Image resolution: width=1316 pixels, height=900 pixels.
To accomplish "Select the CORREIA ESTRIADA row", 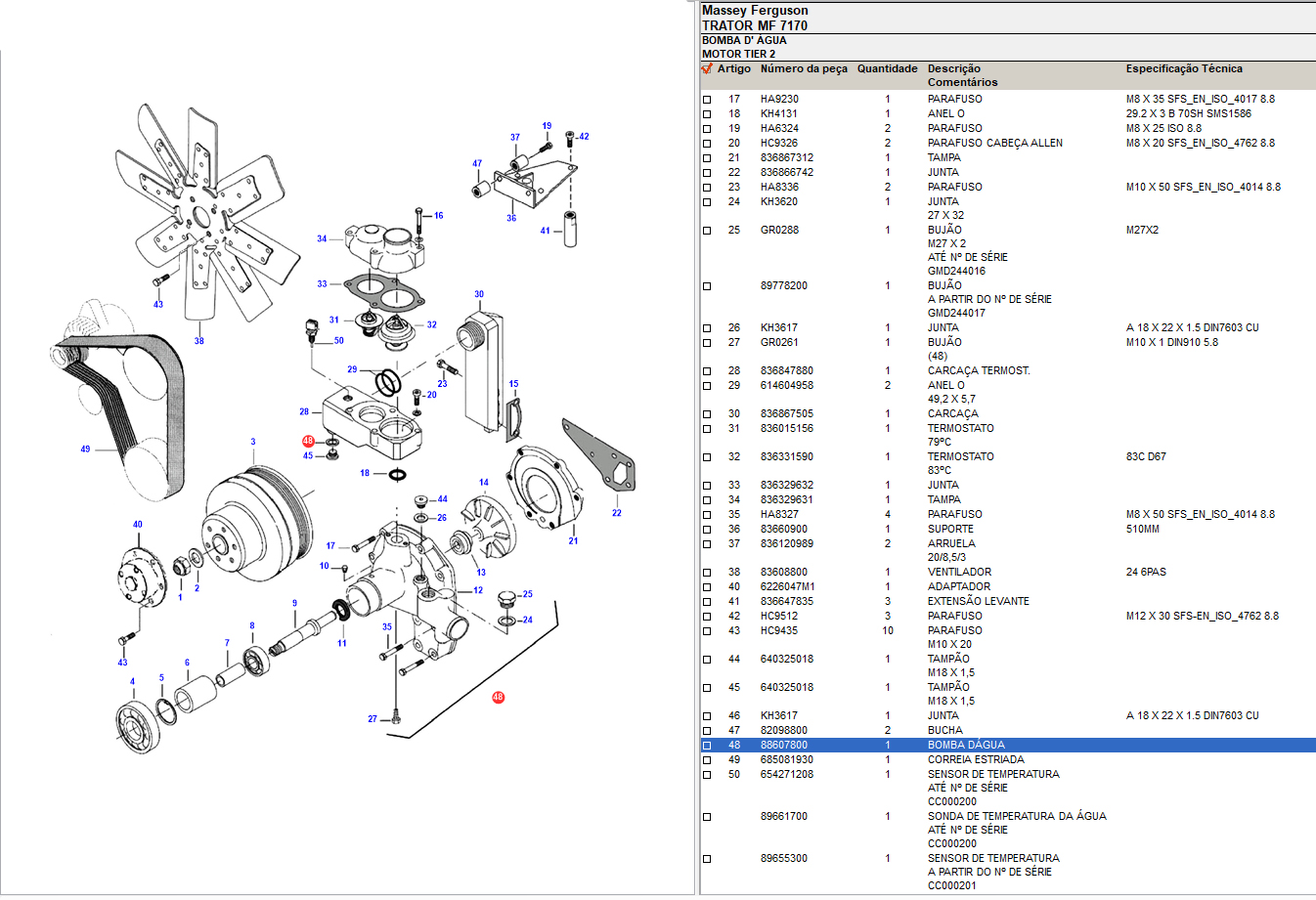I will click(x=975, y=760).
